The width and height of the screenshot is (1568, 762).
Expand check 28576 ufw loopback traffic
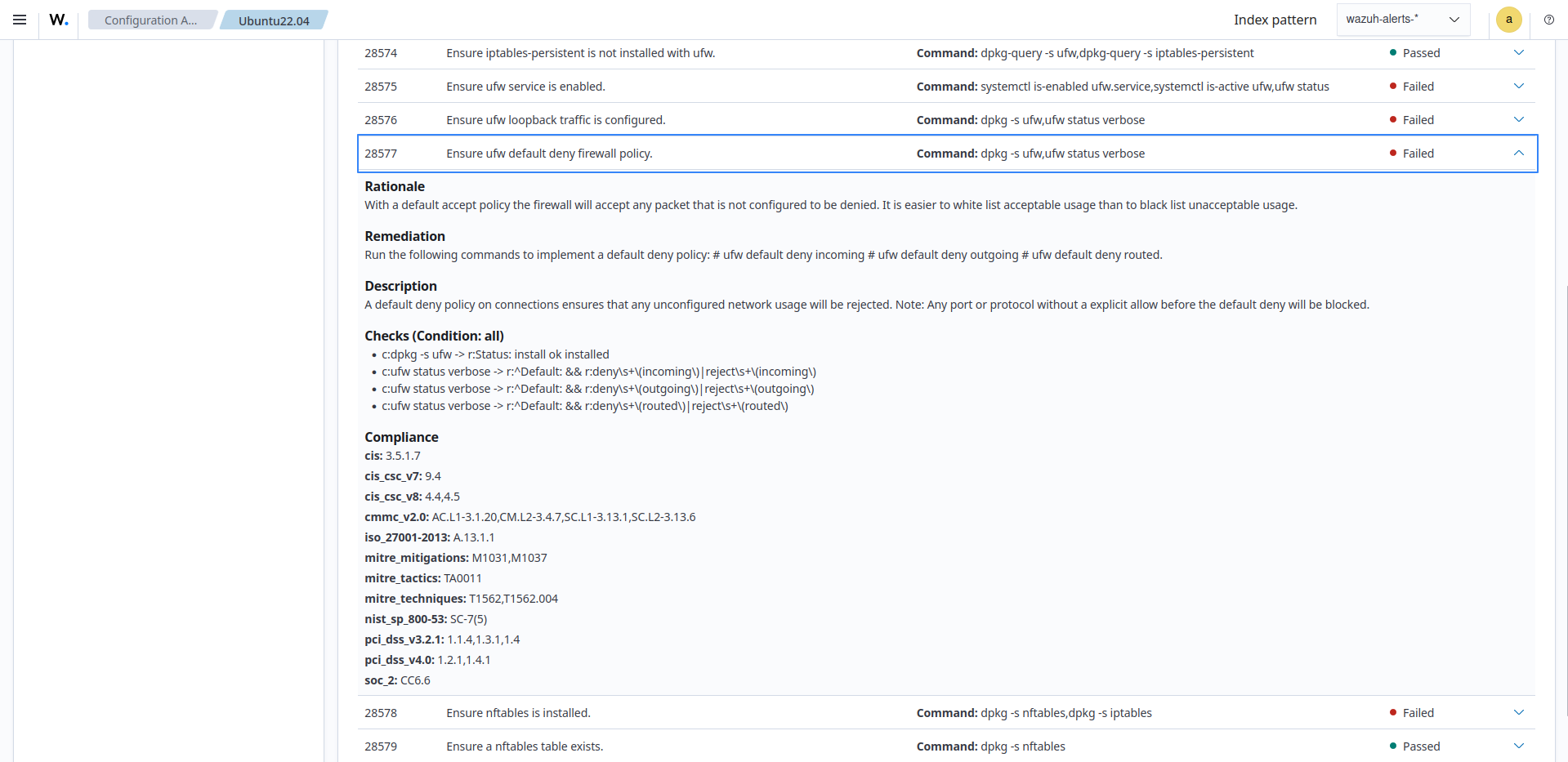click(1518, 120)
